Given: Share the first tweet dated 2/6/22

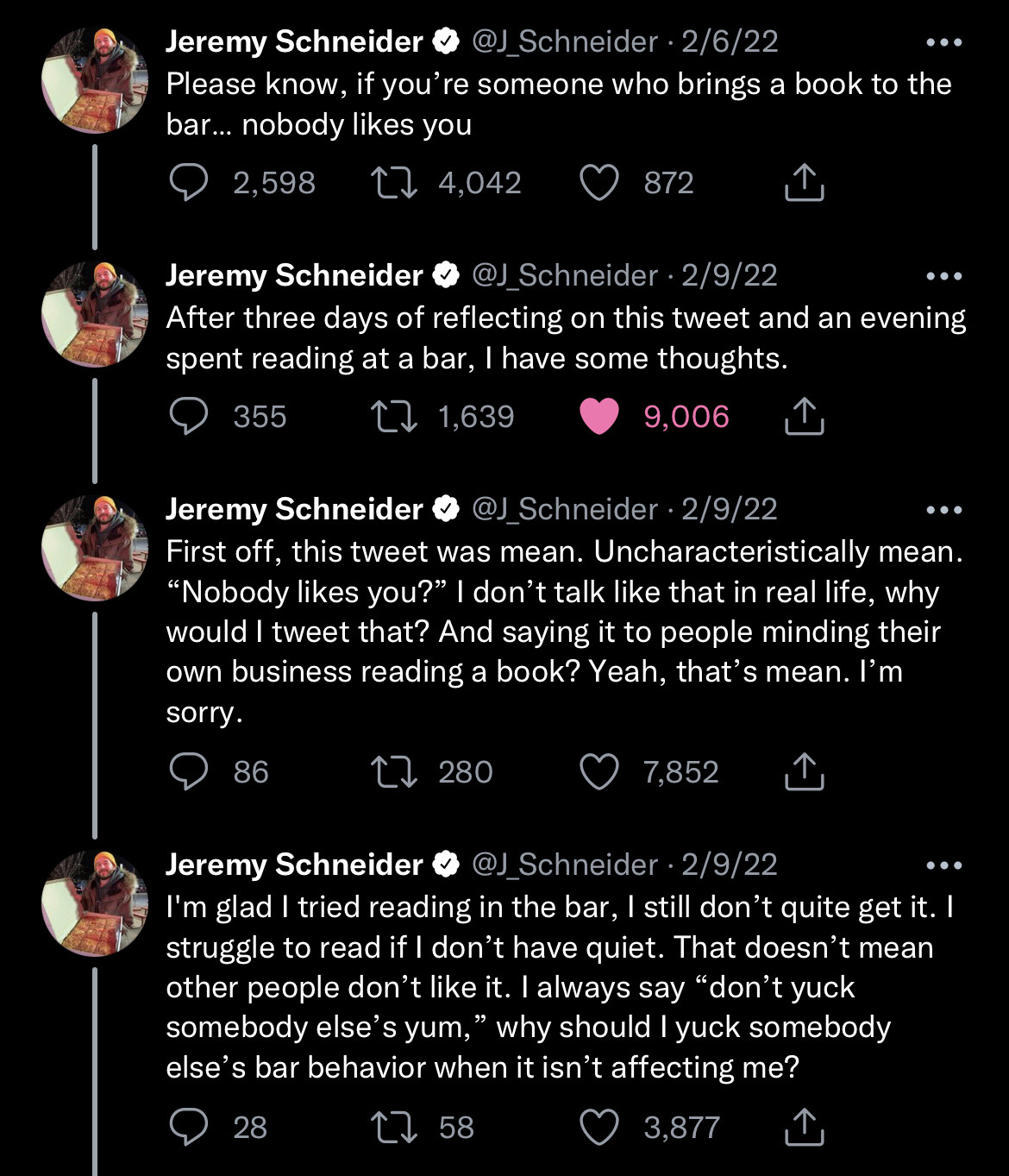Looking at the screenshot, I should point(804,183).
